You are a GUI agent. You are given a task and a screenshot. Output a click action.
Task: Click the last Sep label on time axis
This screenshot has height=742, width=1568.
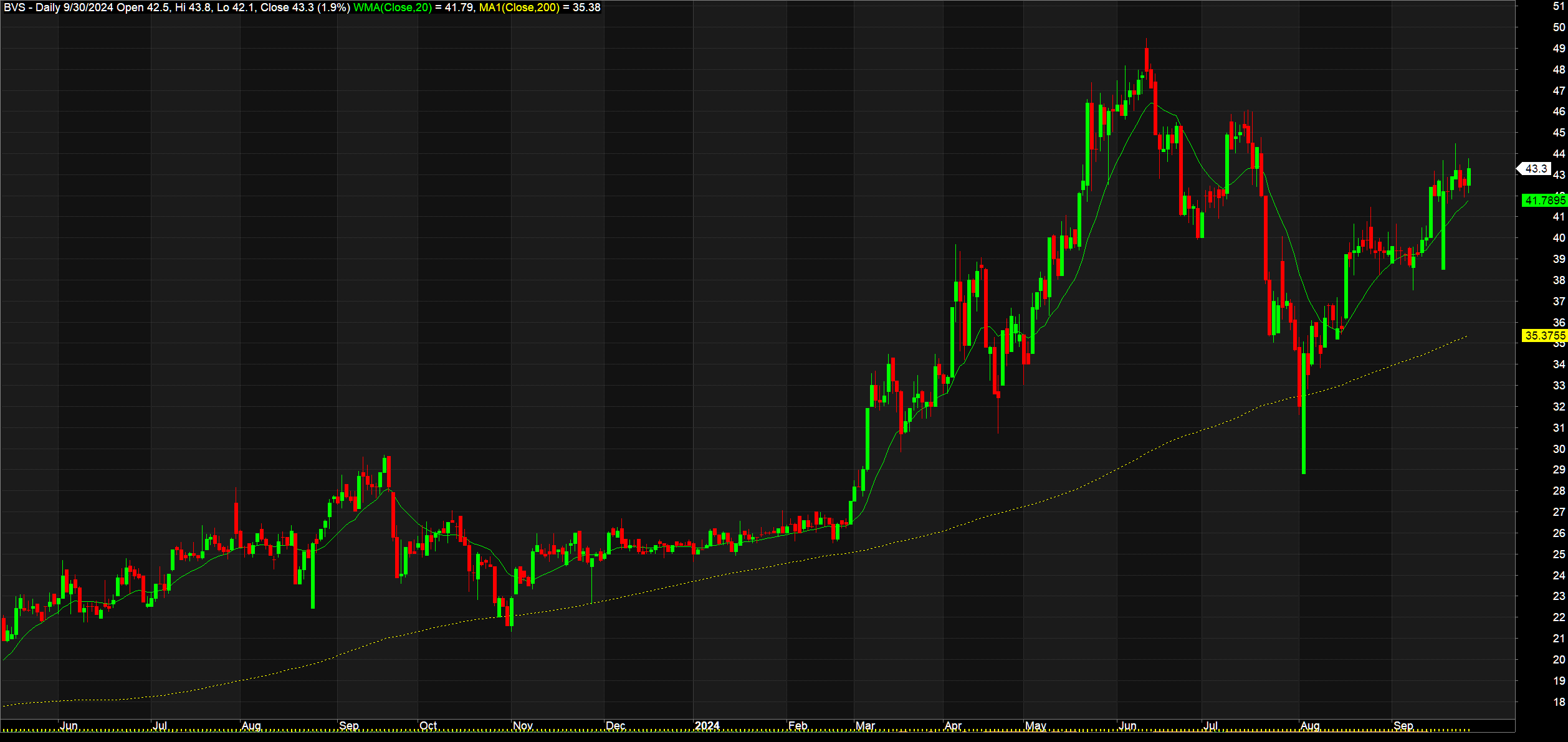pyautogui.click(x=1403, y=726)
